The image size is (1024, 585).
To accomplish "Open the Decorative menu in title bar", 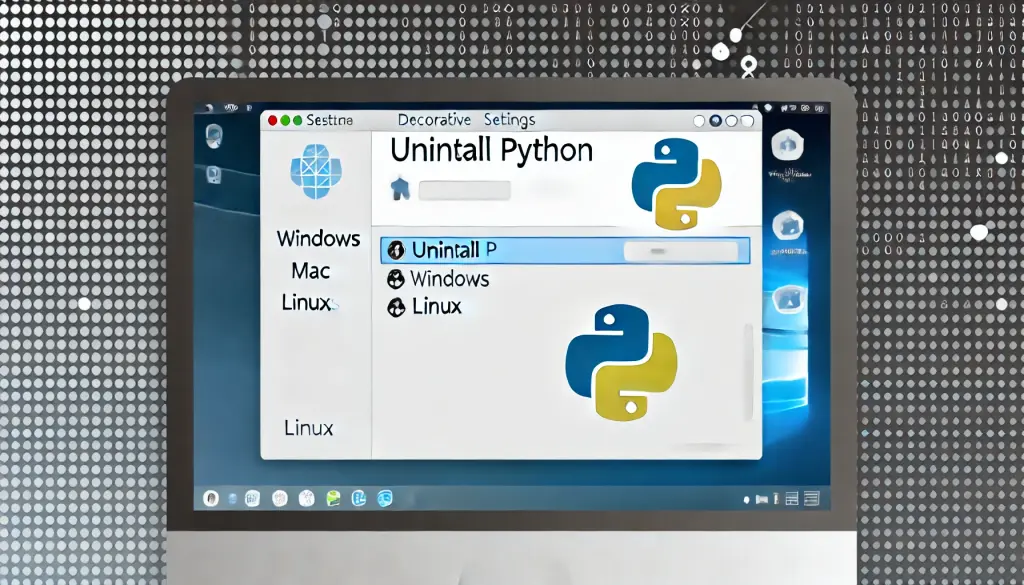I will tap(434, 120).
